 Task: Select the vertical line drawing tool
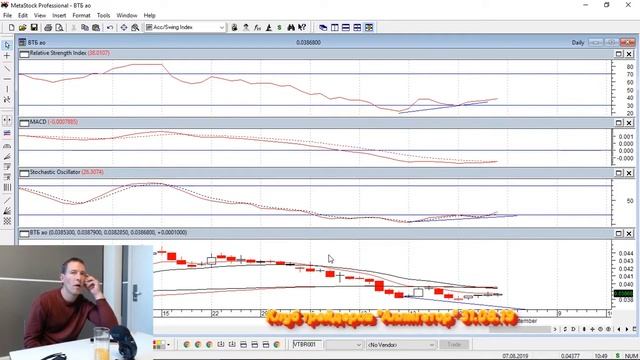coord(7,89)
